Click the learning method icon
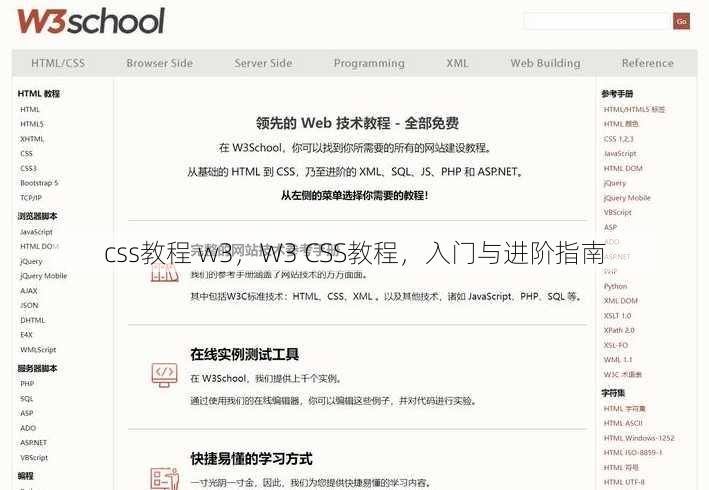 (x=164, y=478)
